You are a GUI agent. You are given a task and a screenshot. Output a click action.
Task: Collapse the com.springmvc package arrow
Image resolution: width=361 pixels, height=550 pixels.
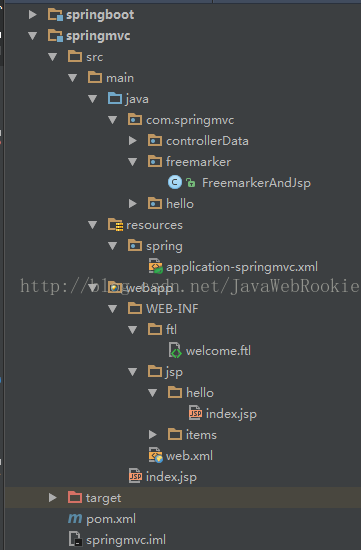click(113, 120)
